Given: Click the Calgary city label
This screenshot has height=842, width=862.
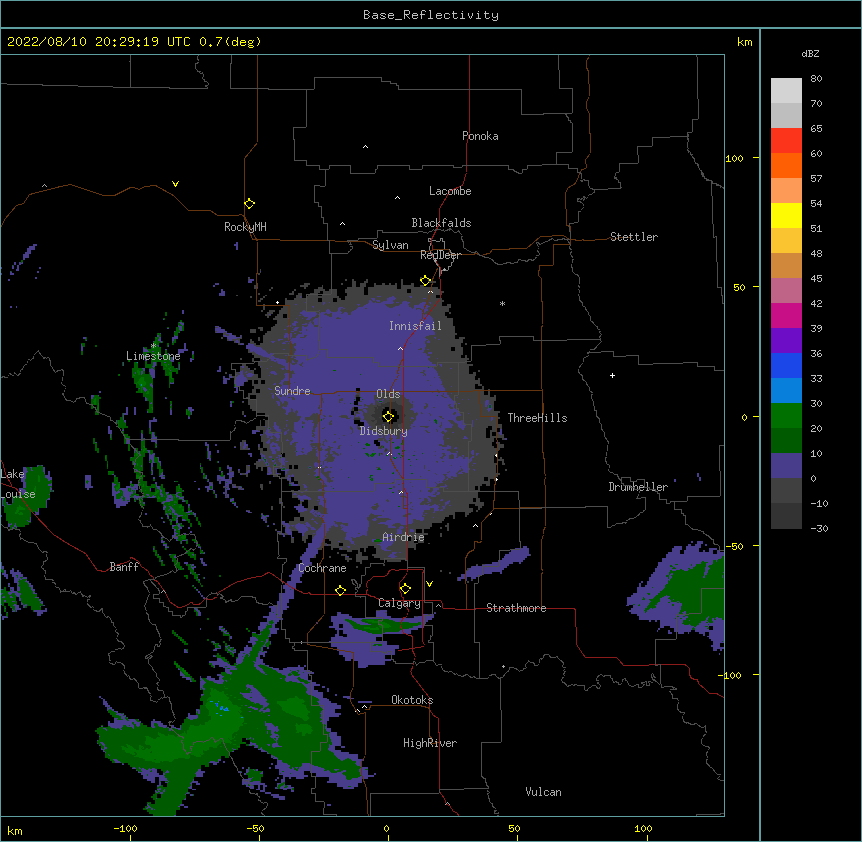Looking at the screenshot, I should click(x=399, y=603).
